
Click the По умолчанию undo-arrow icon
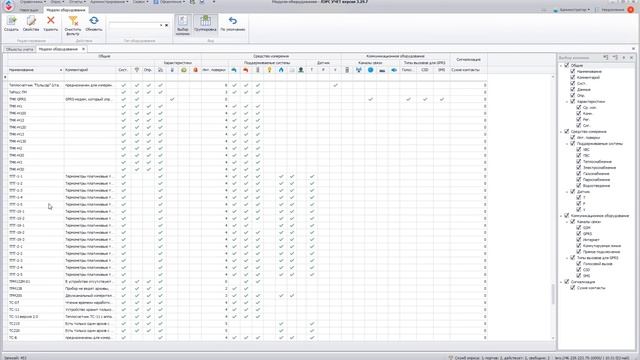pos(233,20)
